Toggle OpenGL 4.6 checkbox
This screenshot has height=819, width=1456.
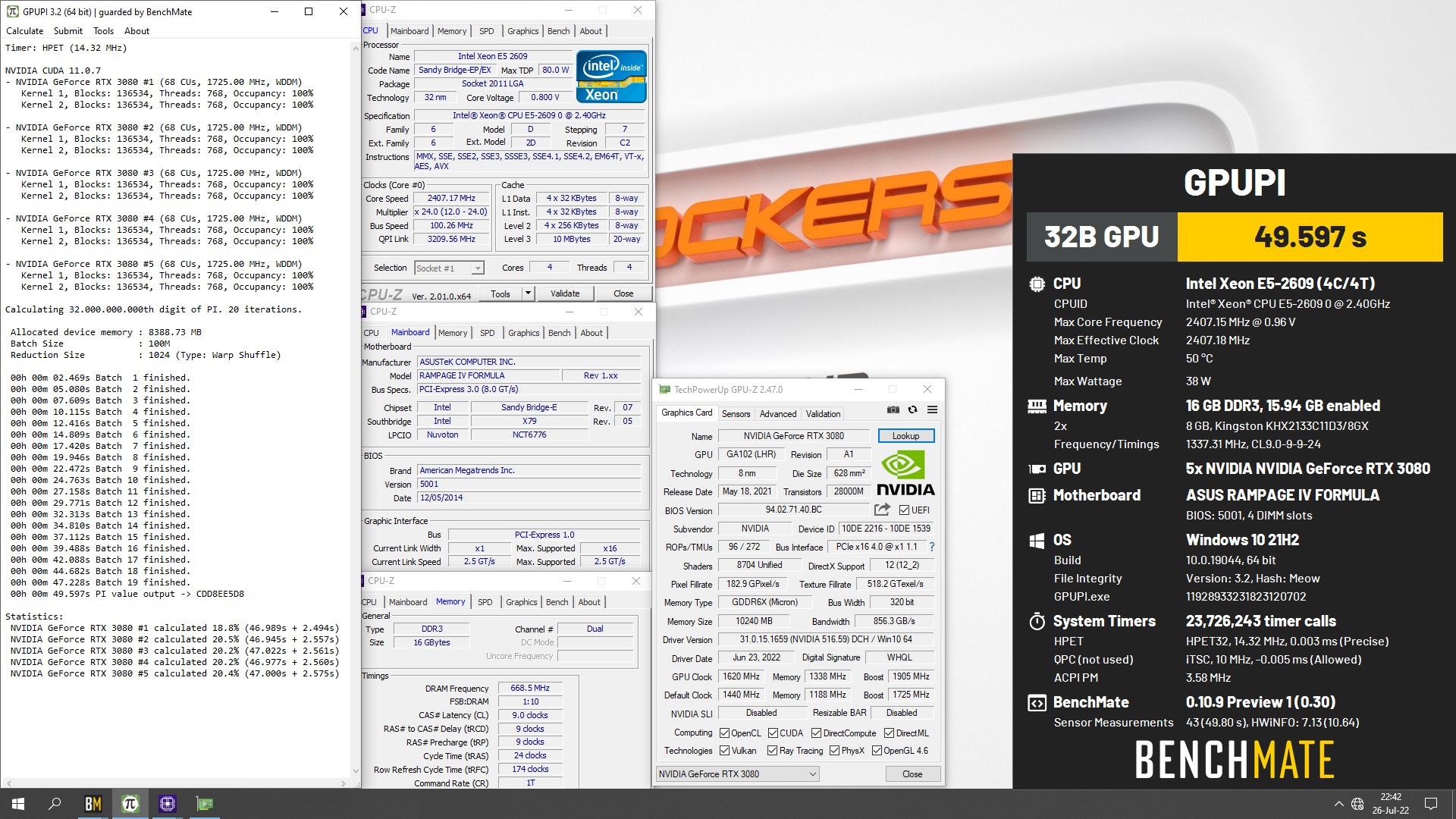[x=877, y=751]
